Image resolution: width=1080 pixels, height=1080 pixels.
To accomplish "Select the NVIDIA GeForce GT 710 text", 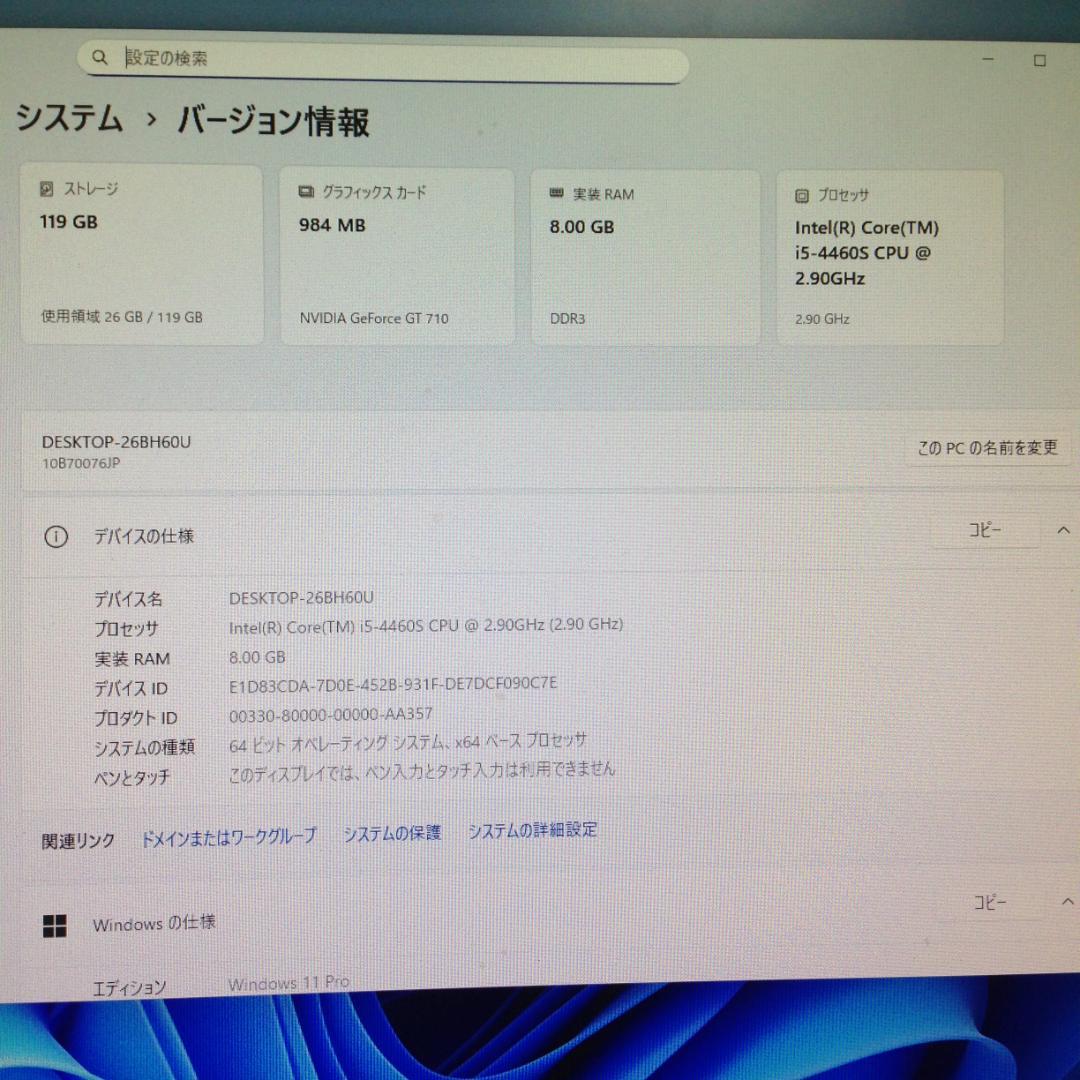I will pos(373,318).
